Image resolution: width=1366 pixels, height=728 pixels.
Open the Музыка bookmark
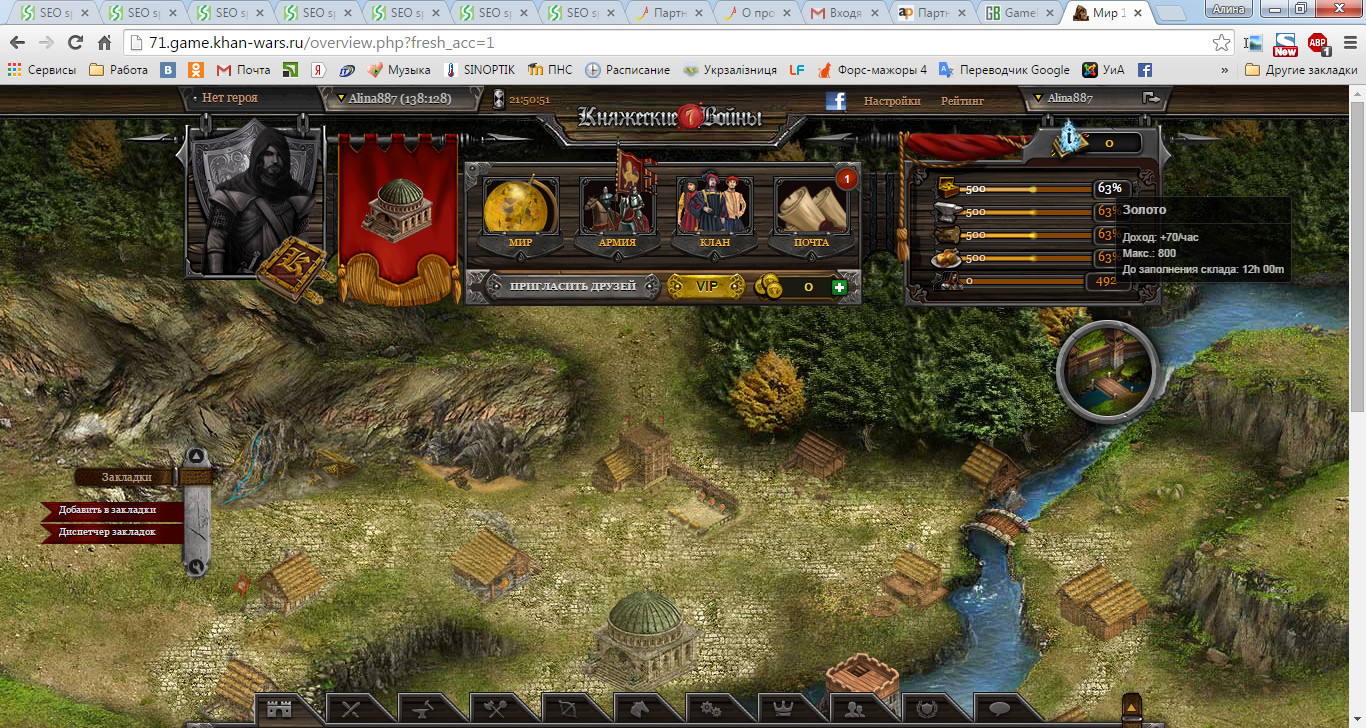399,70
